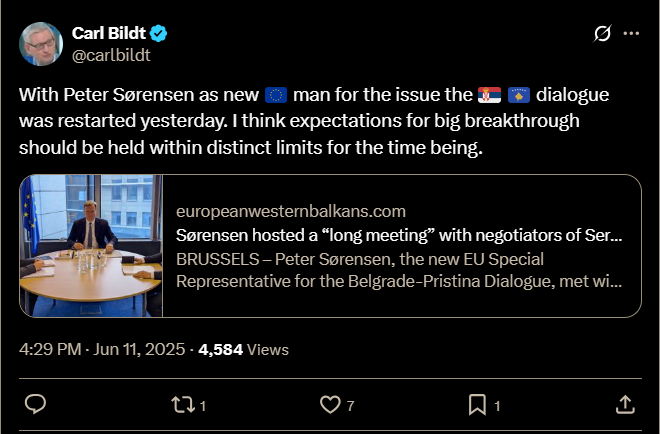The image size is (660, 434).
Task: Click the Sørensen hosted "long meeting" headline
Action: [x=399, y=235]
